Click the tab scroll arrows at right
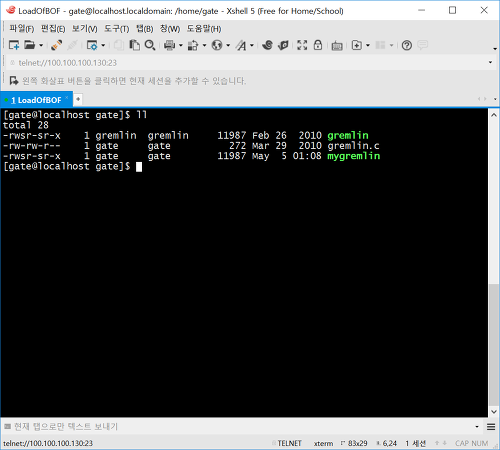This screenshot has width=500, height=450. [482, 99]
